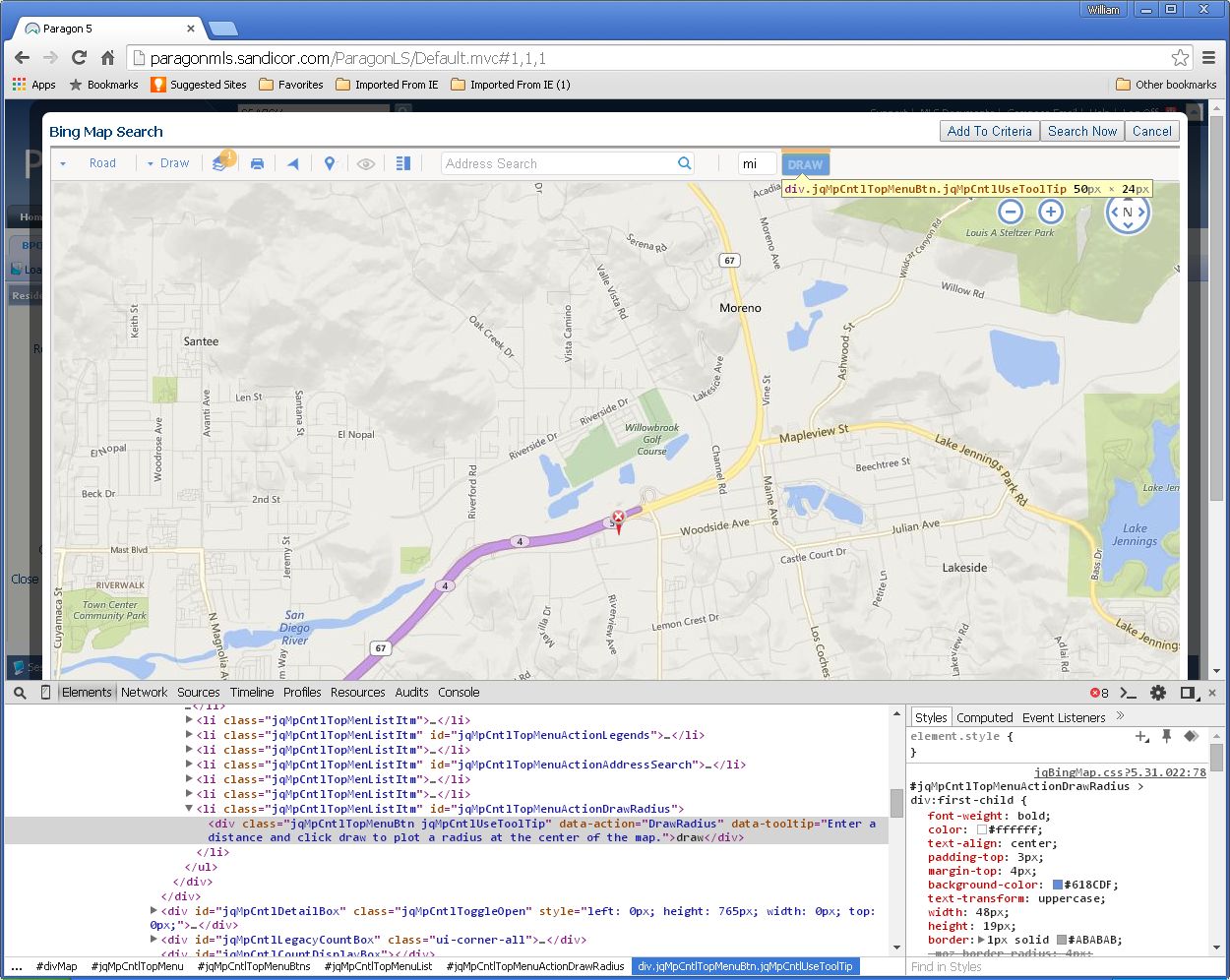Image resolution: width=1230 pixels, height=980 pixels.
Task: Click the DevTools error count indicator
Action: [1099, 693]
